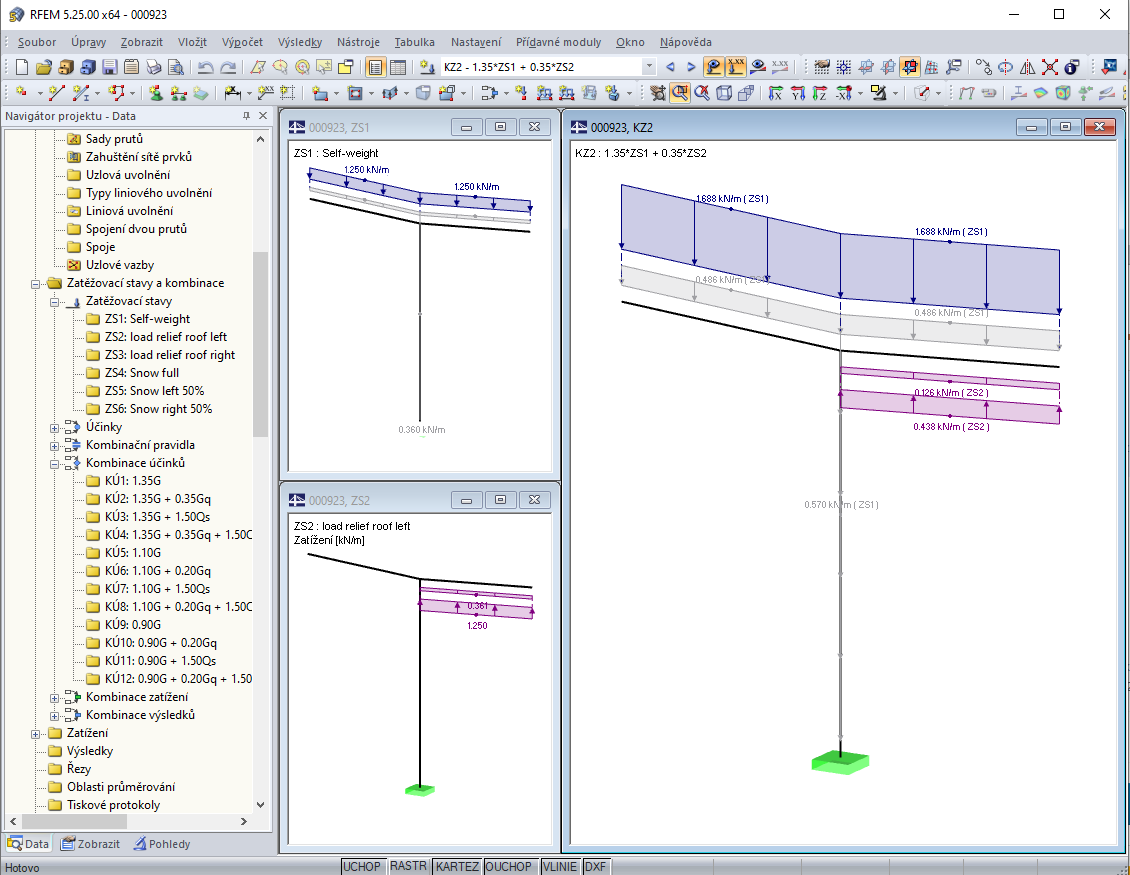Open an existing file via folder icon
The height and width of the screenshot is (875, 1130).
(44, 67)
